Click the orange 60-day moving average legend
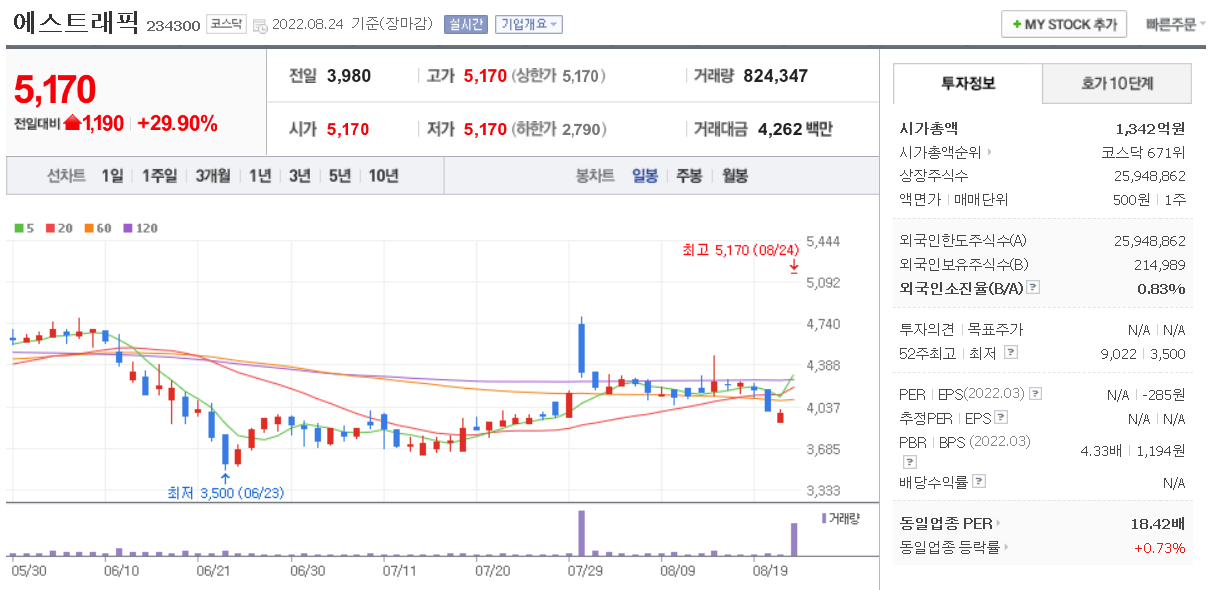This screenshot has width=1220, height=590. click(x=97, y=228)
